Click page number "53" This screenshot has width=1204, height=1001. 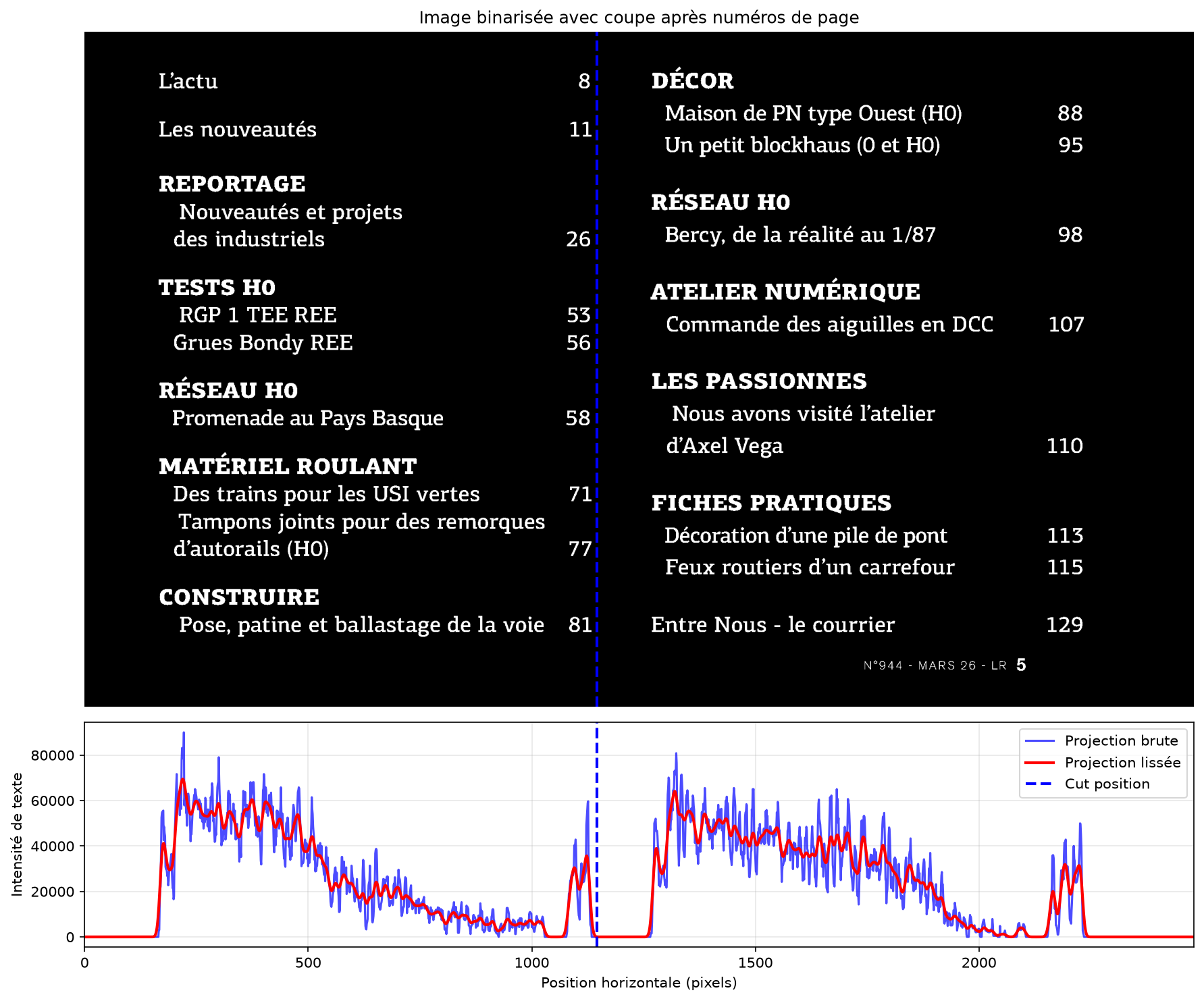579,315
